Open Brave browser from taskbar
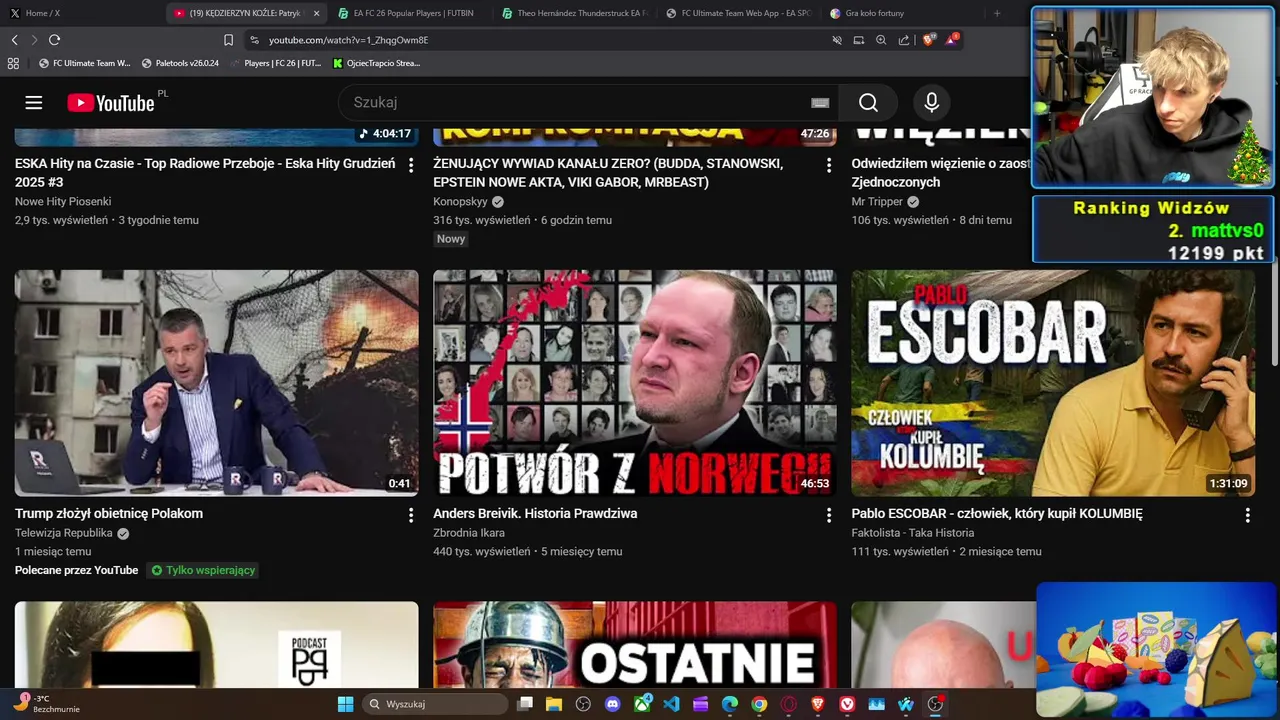This screenshot has height=720, width=1280. [x=818, y=704]
